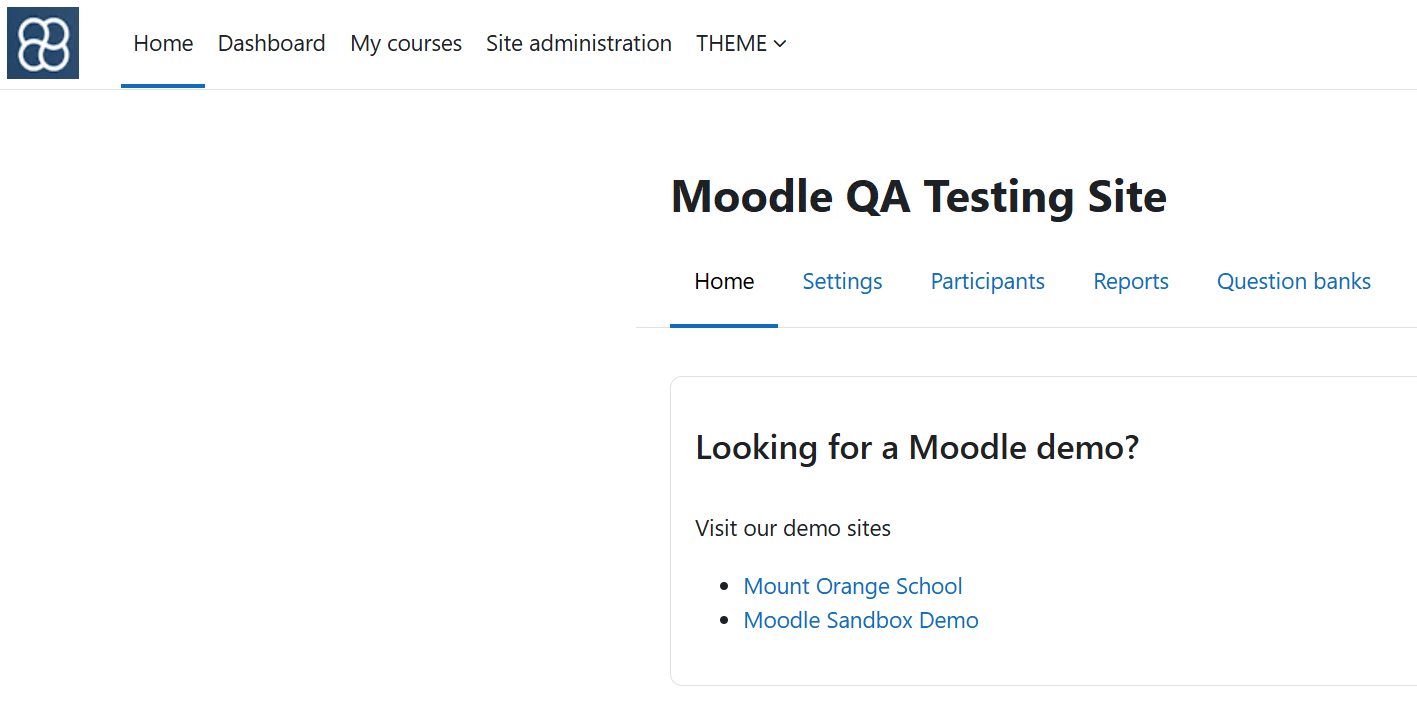Click the Looking for a Moodle demo? heading
The image size is (1417, 723).
[x=917, y=447]
